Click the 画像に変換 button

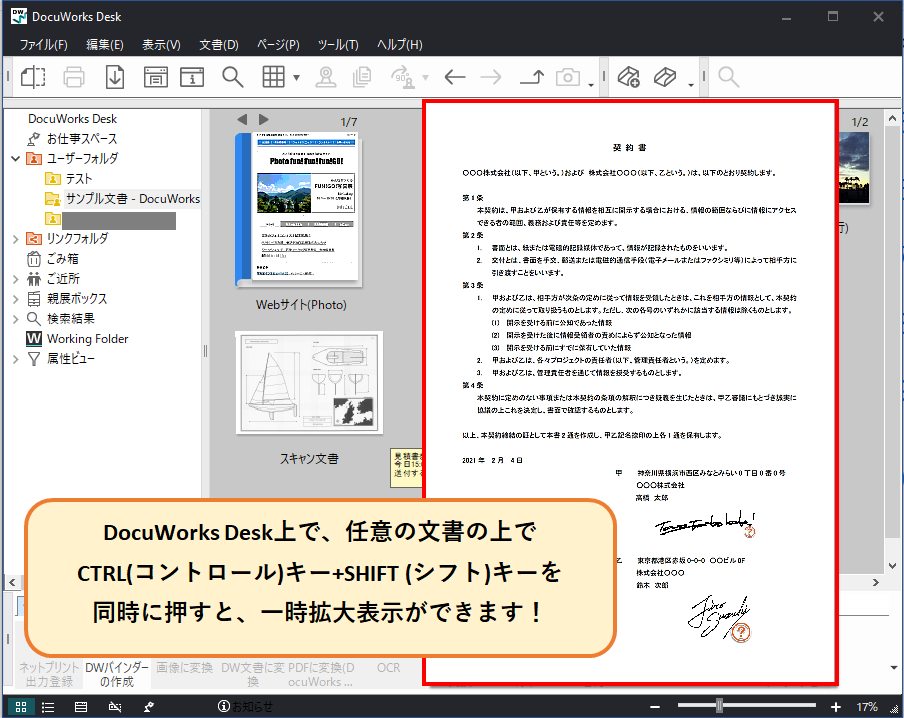(184, 667)
